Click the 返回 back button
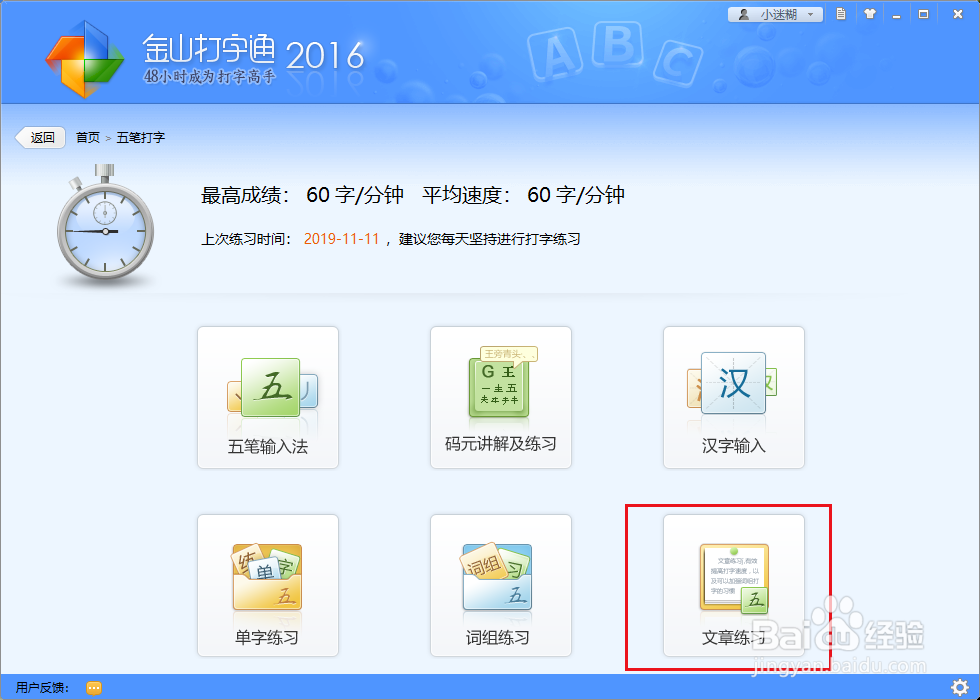This screenshot has width=980, height=700. point(41,138)
